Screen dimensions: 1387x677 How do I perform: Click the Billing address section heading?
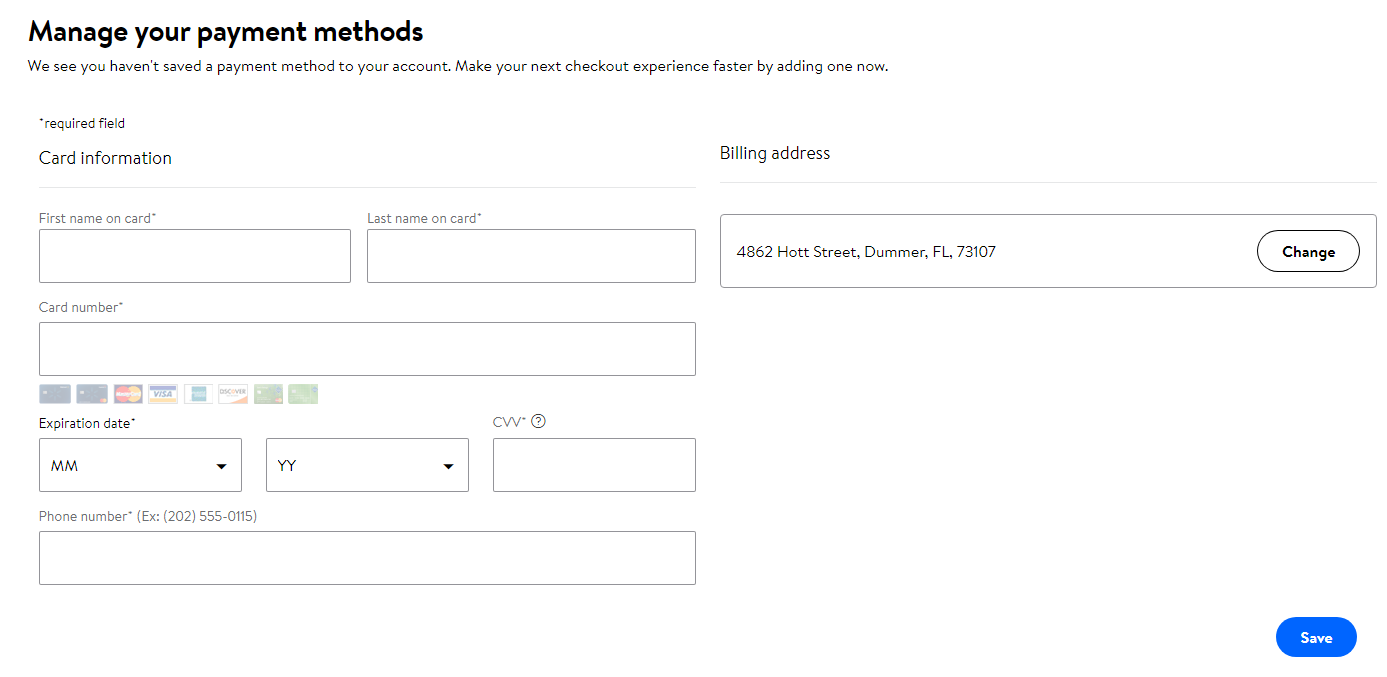click(775, 153)
